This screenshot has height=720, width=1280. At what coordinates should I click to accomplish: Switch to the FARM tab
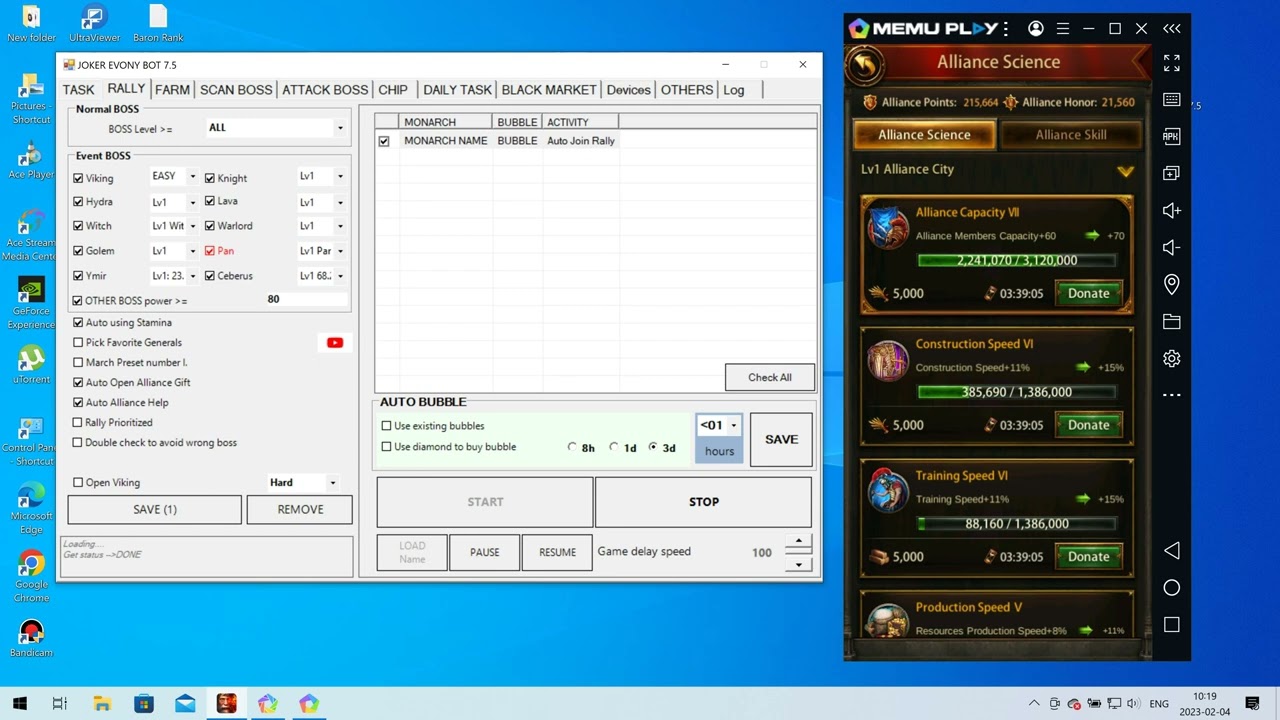[172, 90]
